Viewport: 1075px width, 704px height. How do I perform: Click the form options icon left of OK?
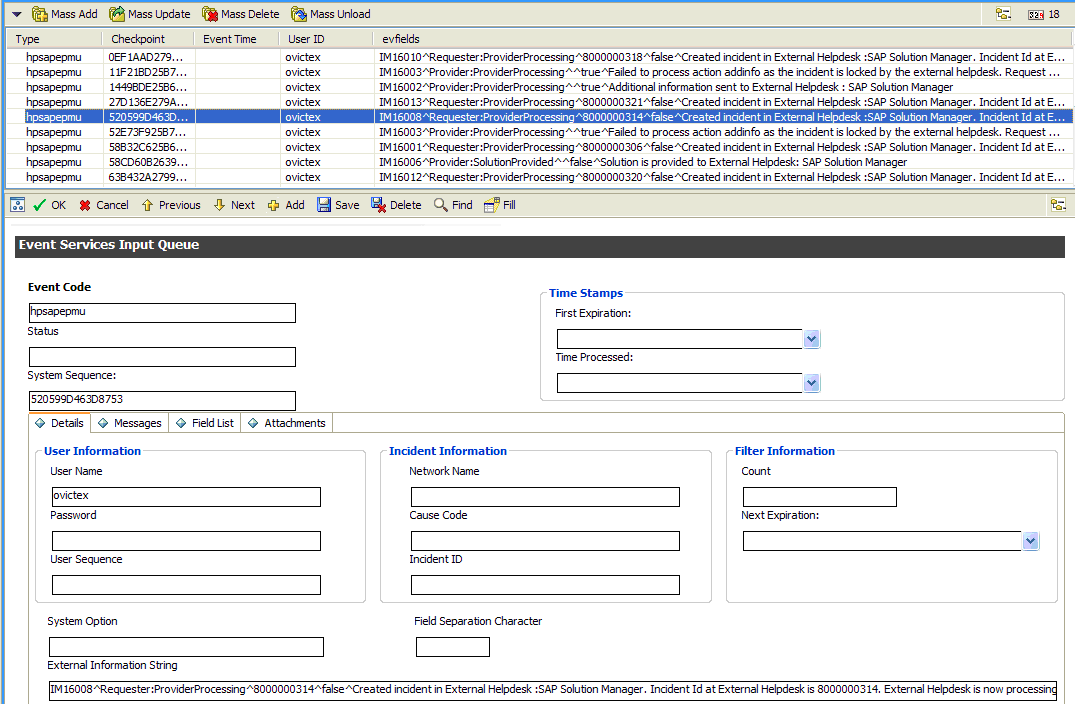(18, 205)
